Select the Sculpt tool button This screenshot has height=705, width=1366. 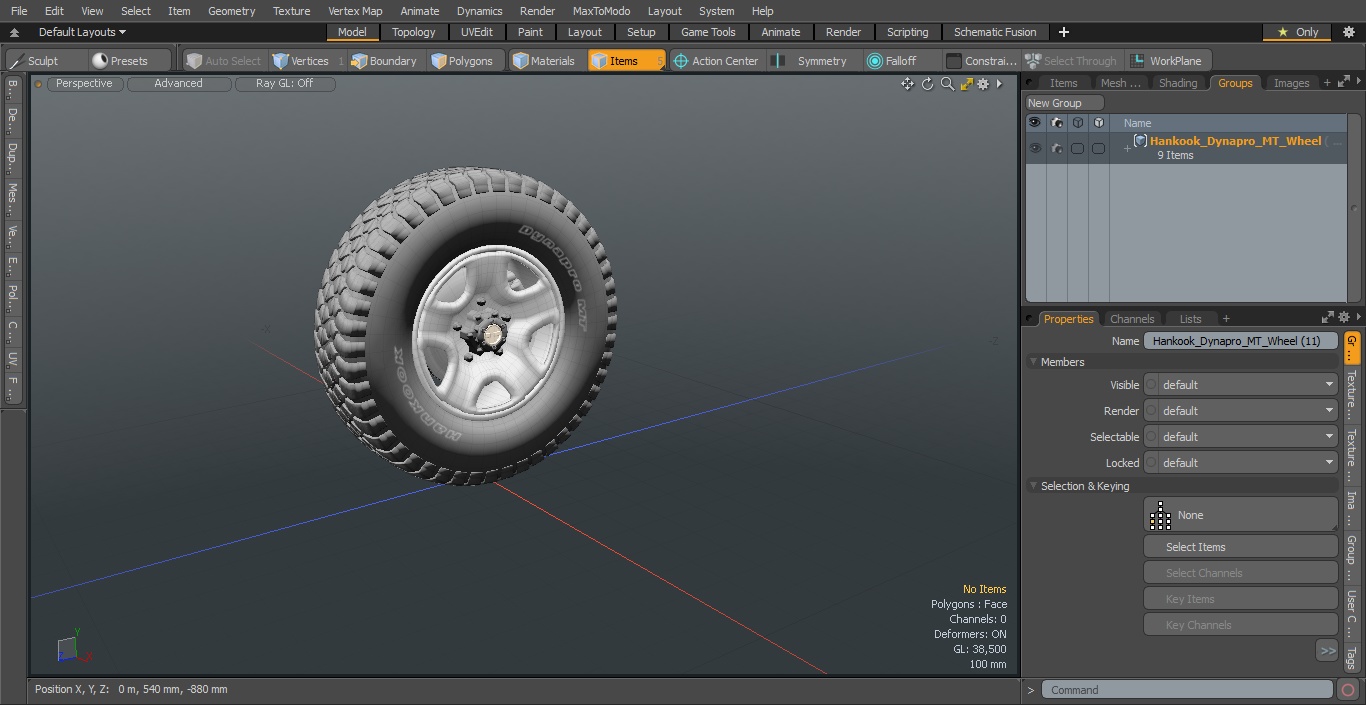click(x=46, y=61)
